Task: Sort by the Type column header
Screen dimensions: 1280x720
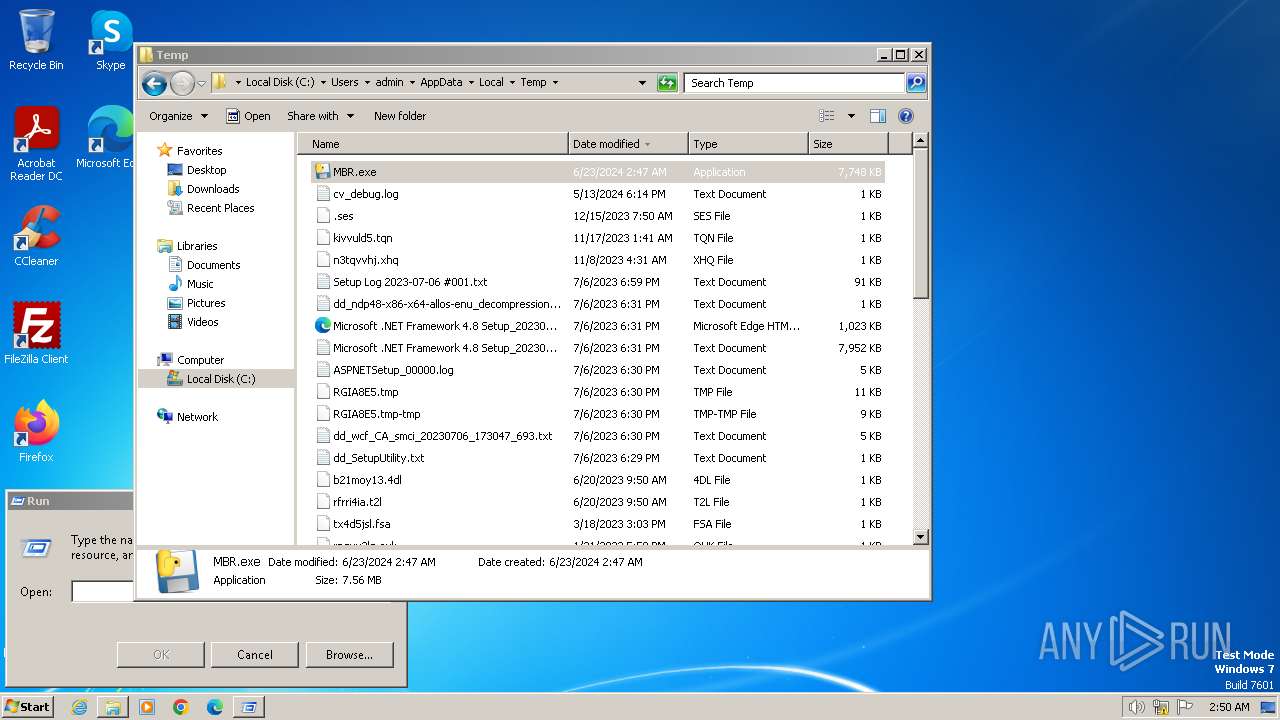Action: (x=748, y=144)
